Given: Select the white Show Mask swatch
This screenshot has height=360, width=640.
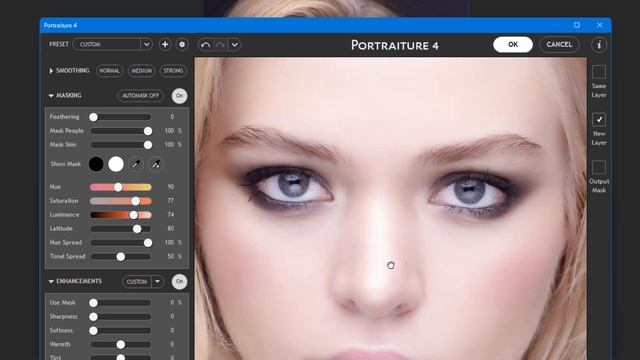Looking at the screenshot, I should coord(116,164).
